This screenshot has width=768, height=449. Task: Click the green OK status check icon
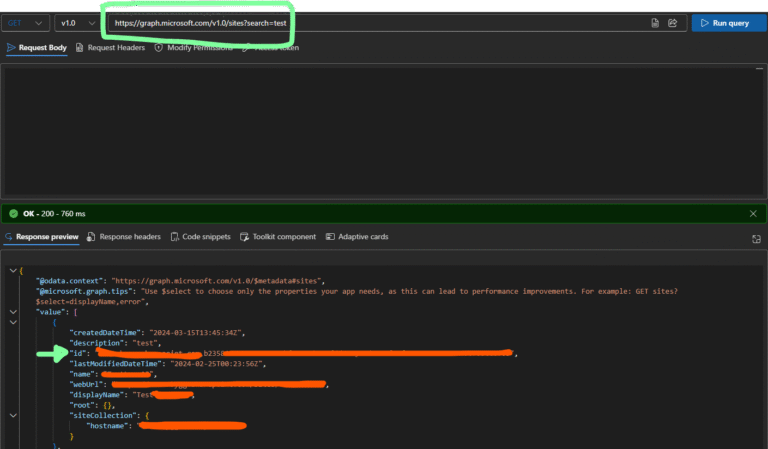pos(14,213)
